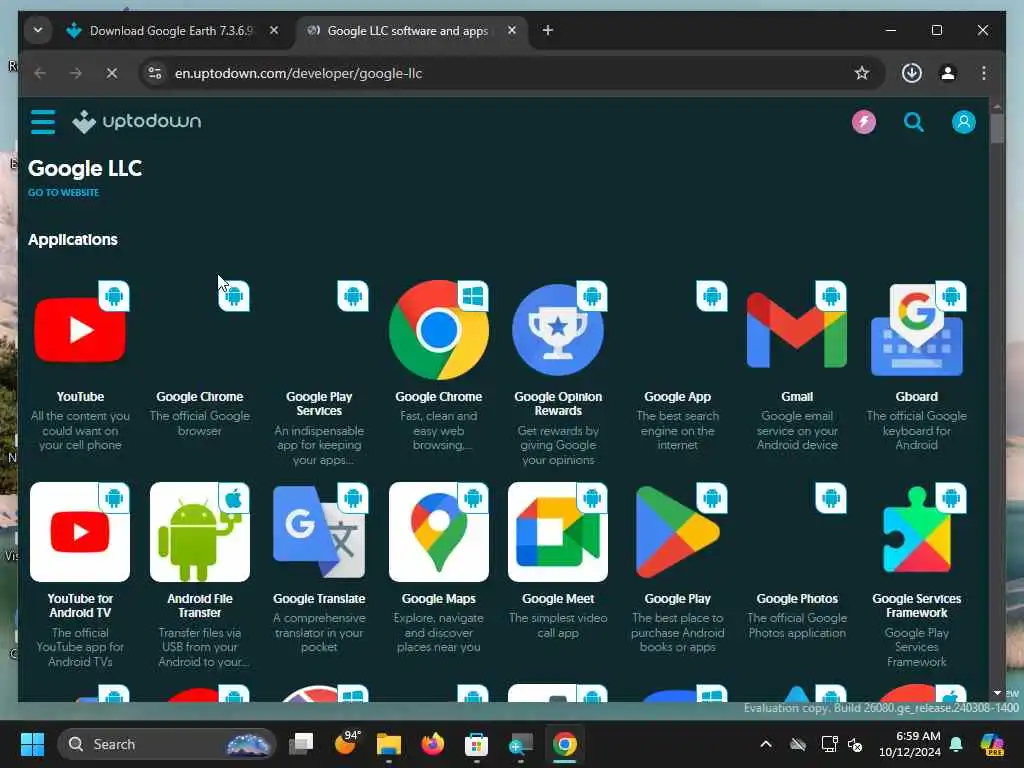Open the Google Play triangle icon
This screenshot has width=1024, height=768.
coord(677,532)
